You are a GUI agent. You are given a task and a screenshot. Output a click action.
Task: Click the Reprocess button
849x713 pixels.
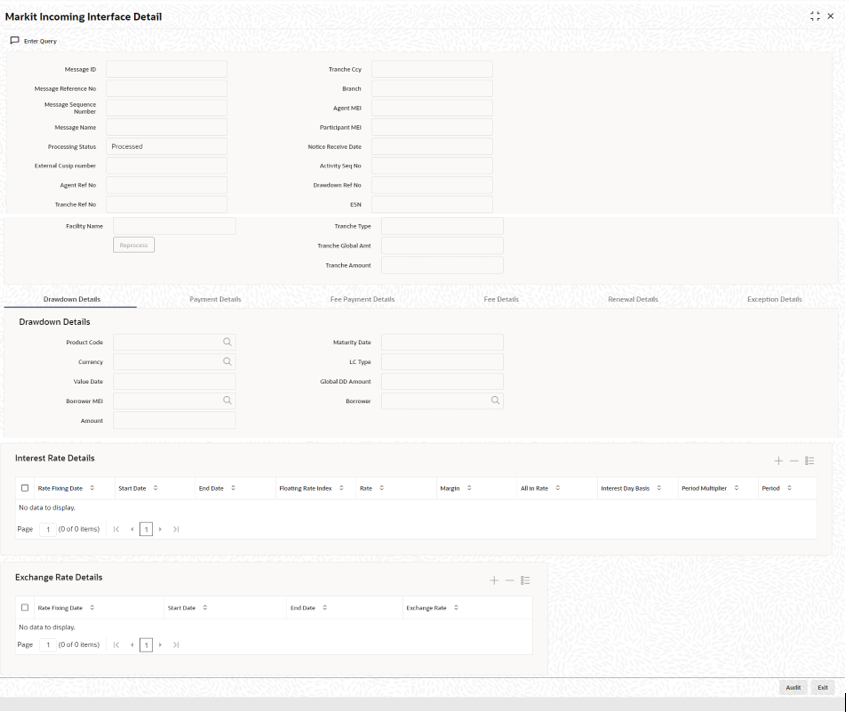(x=134, y=245)
